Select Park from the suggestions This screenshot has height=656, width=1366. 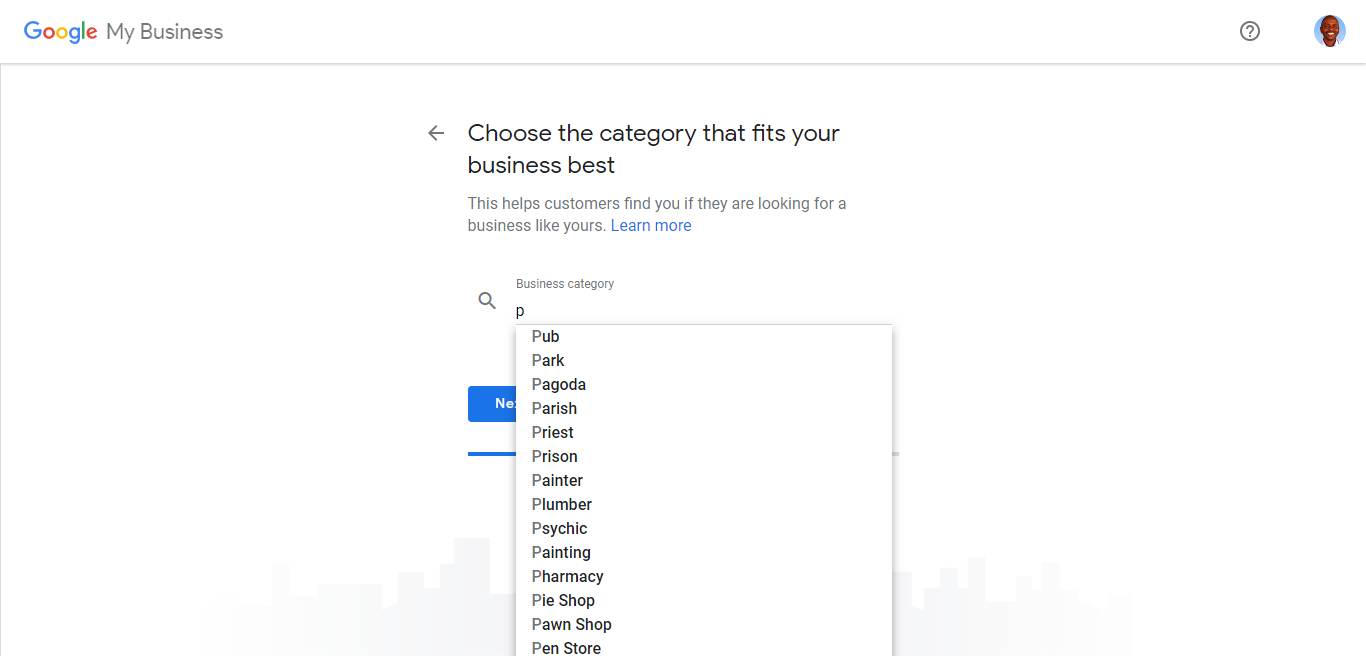704,360
